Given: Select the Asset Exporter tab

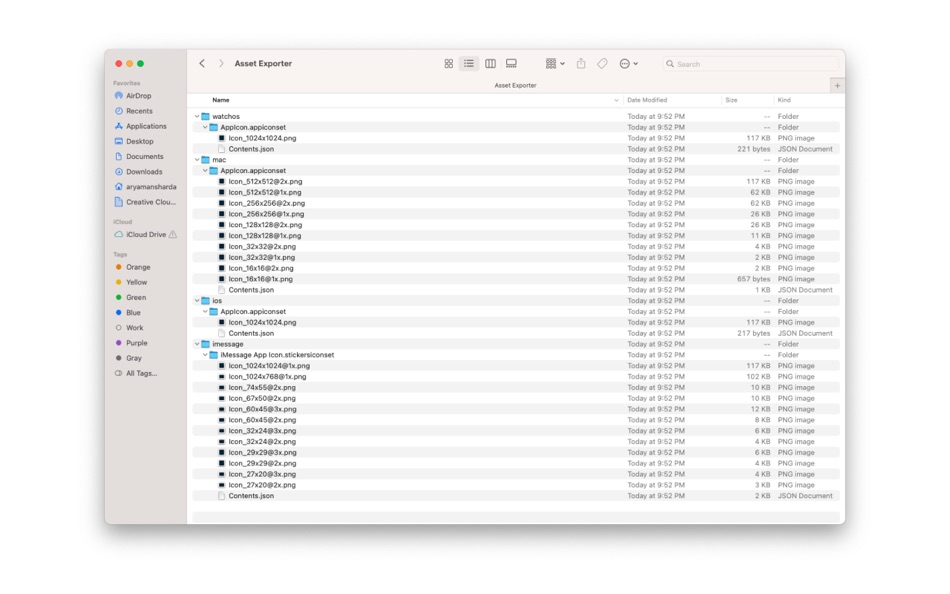Looking at the screenshot, I should tap(515, 85).
